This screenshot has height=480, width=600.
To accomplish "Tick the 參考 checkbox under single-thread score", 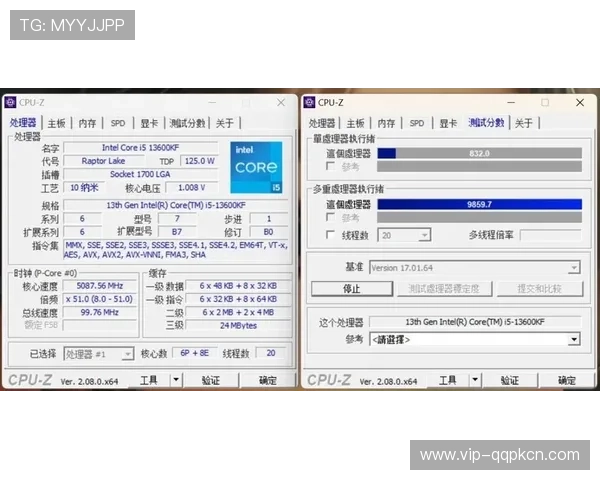I will [x=331, y=166].
